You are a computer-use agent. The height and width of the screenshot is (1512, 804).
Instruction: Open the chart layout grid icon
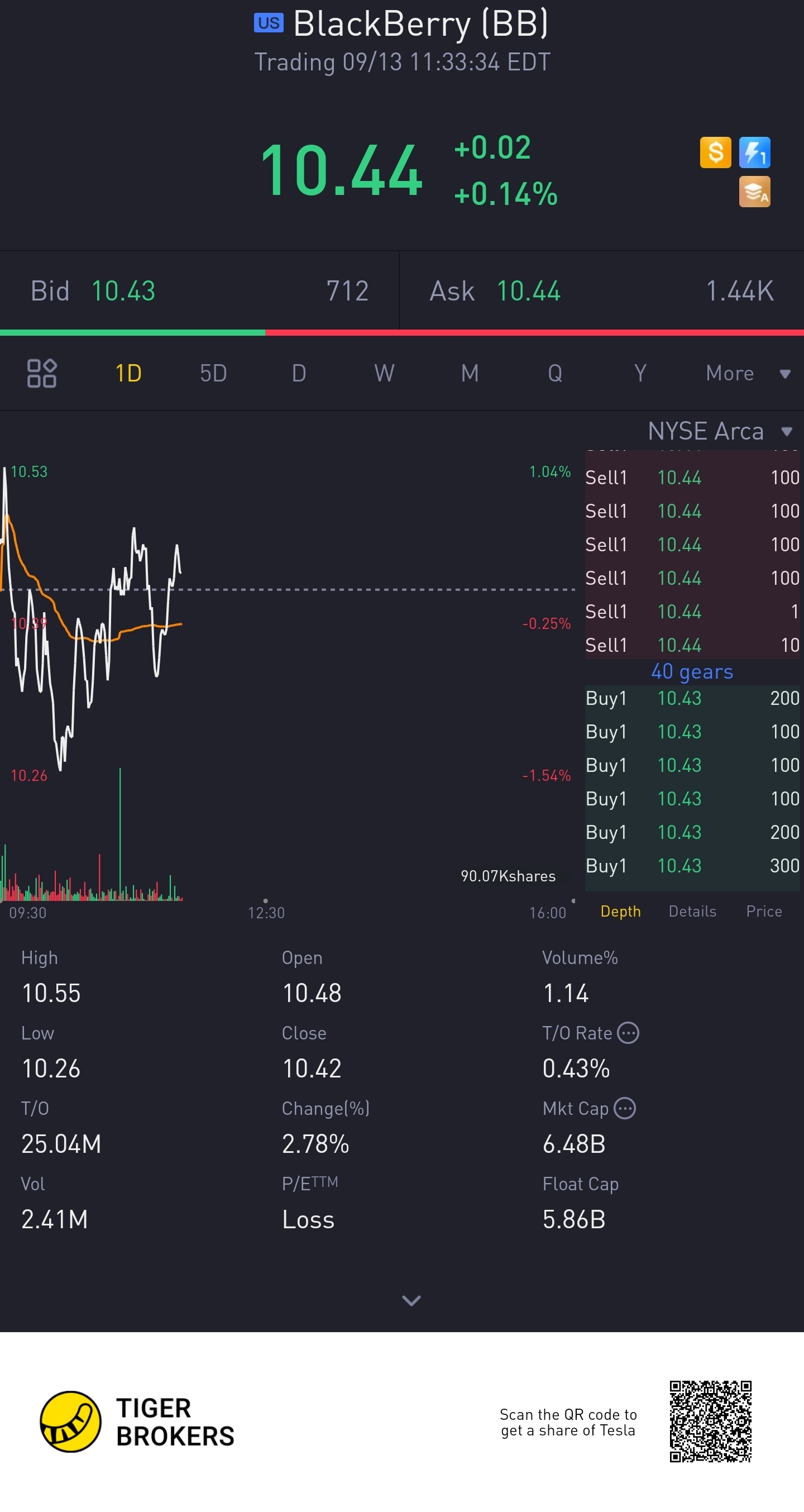click(x=42, y=373)
